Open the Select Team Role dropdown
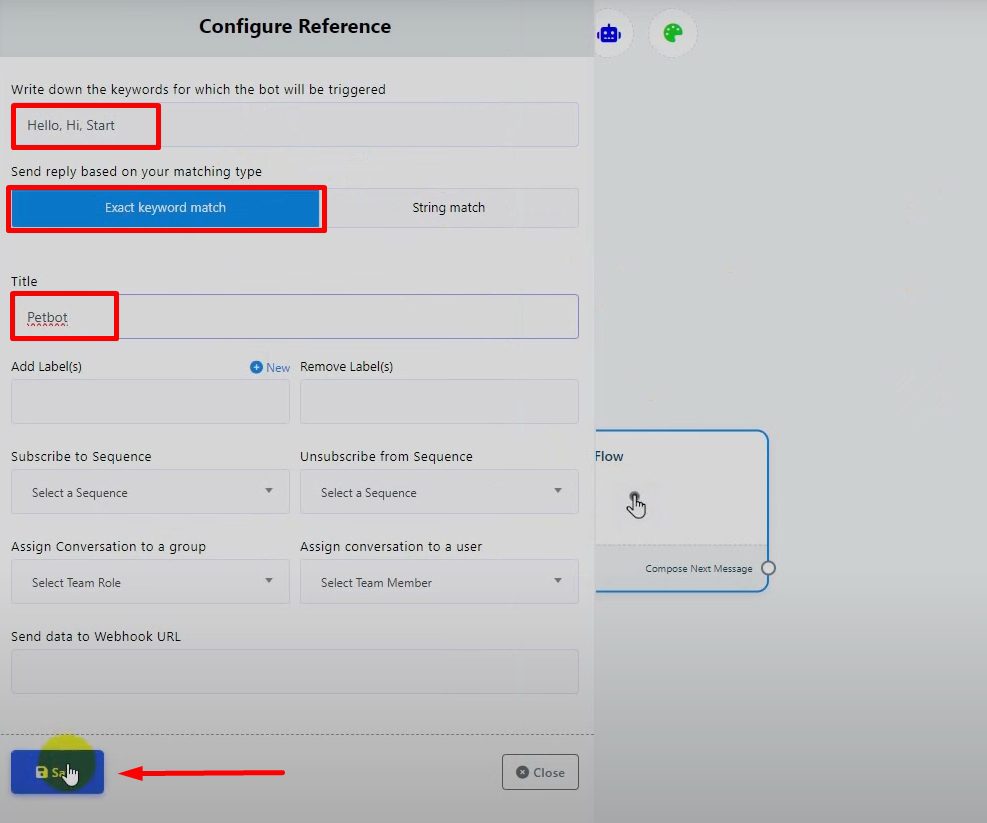 coord(150,582)
